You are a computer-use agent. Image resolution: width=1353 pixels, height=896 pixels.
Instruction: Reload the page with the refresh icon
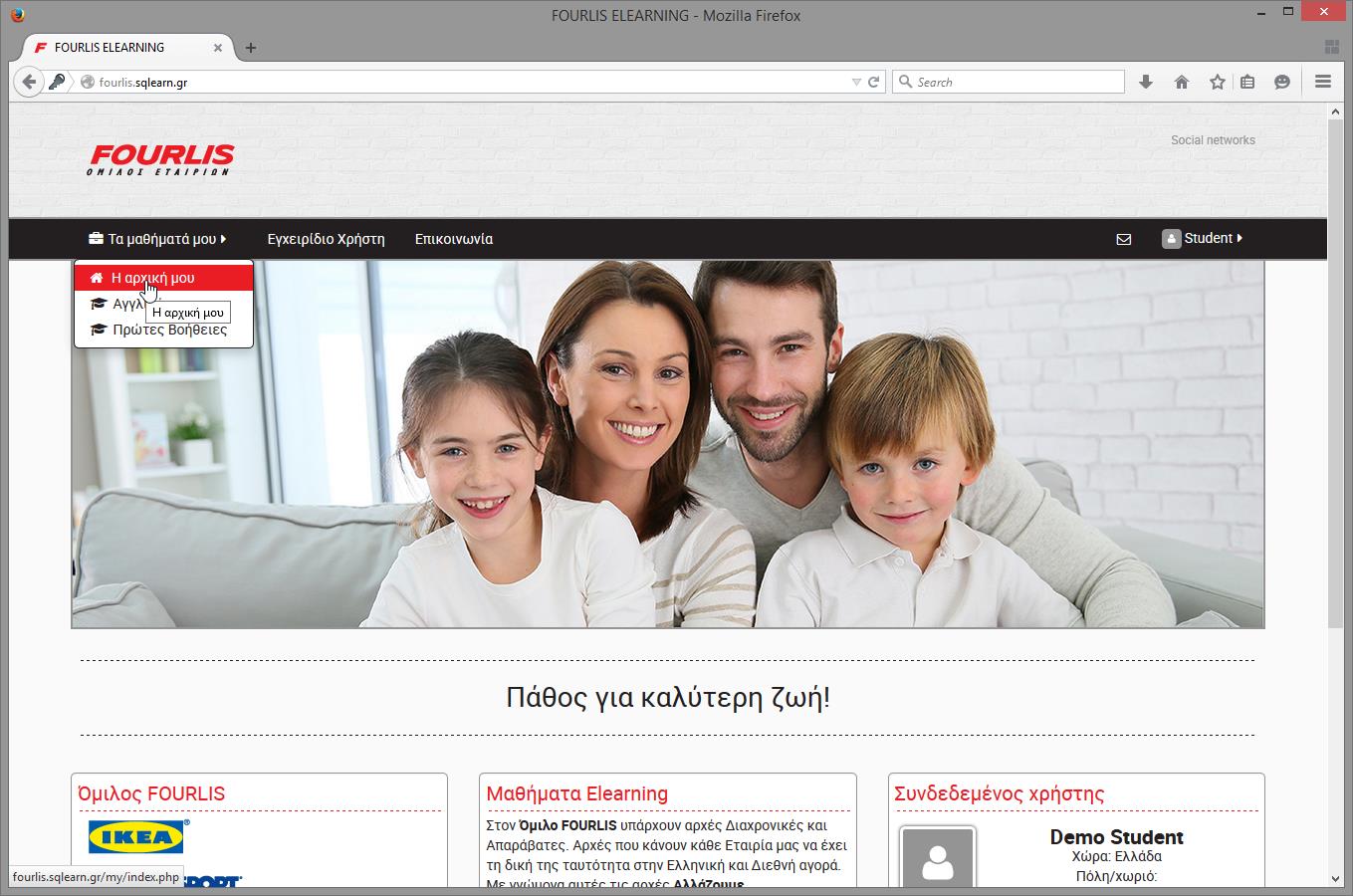pyautogui.click(x=873, y=82)
